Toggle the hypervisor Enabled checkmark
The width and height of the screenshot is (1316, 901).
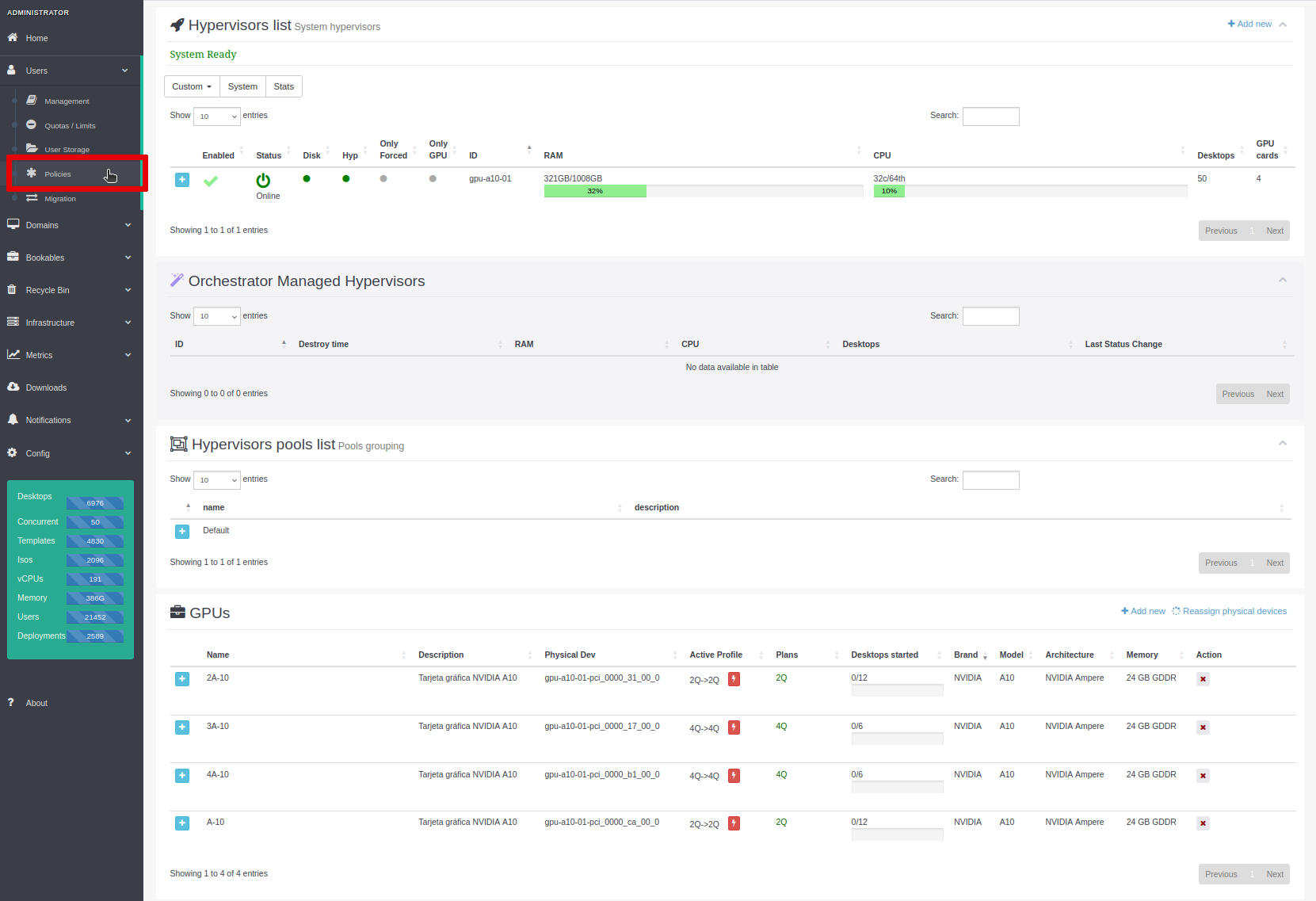[x=211, y=181]
